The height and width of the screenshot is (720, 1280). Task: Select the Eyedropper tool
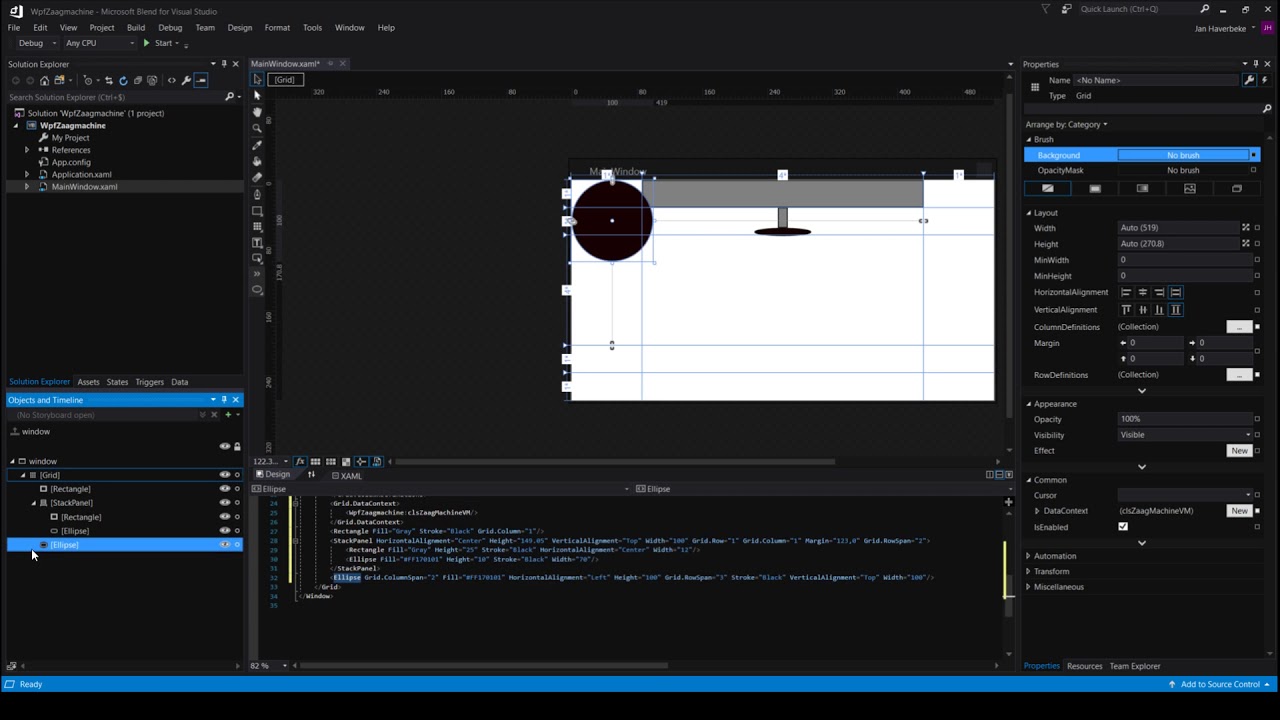tap(257, 145)
